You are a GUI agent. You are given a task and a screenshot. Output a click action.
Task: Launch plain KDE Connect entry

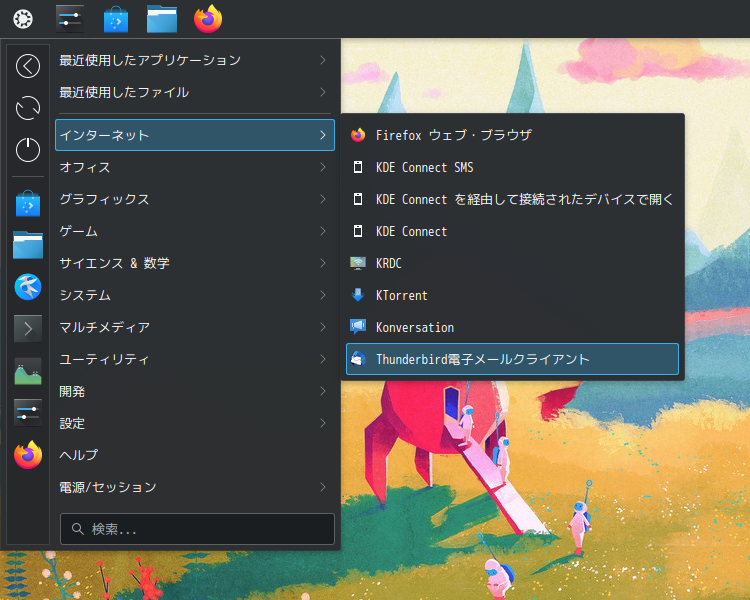512,231
